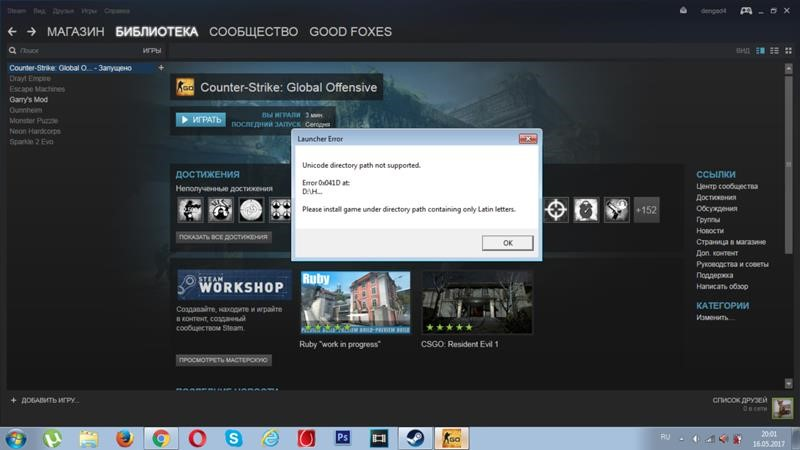The image size is (800, 450).
Task: Click the third round achievement icon
Action: [x=251, y=210]
